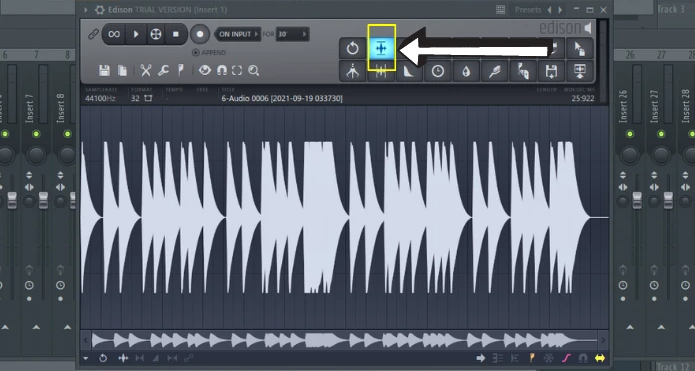The width and height of the screenshot is (695, 371).
Task: Open the claw machine tool
Action: click(352, 71)
